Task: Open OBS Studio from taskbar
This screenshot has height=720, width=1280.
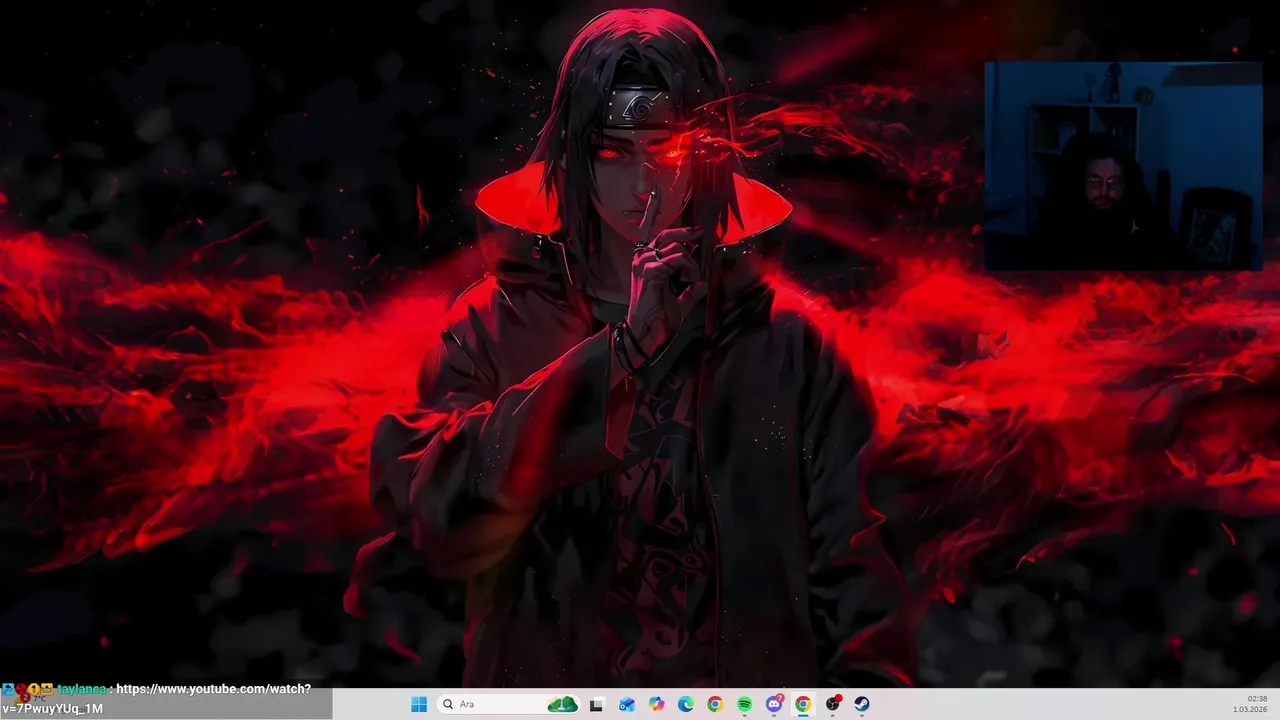Action: pyautogui.click(x=833, y=704)
